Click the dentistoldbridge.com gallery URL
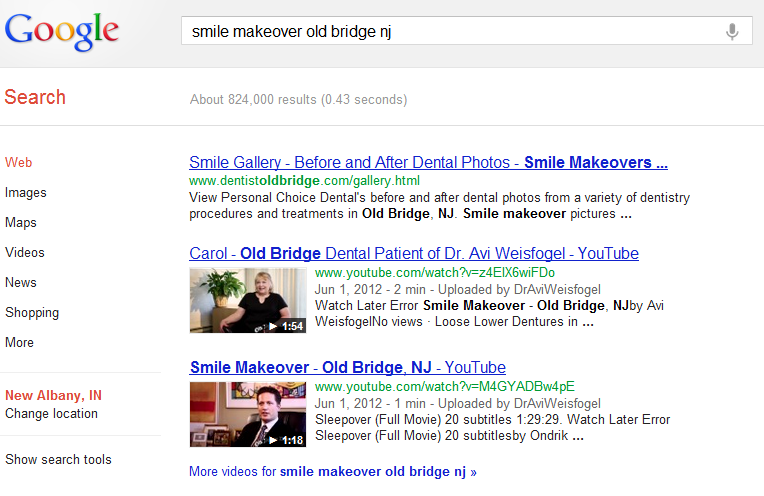The image size is (764, 496). (x=305, y=181)
